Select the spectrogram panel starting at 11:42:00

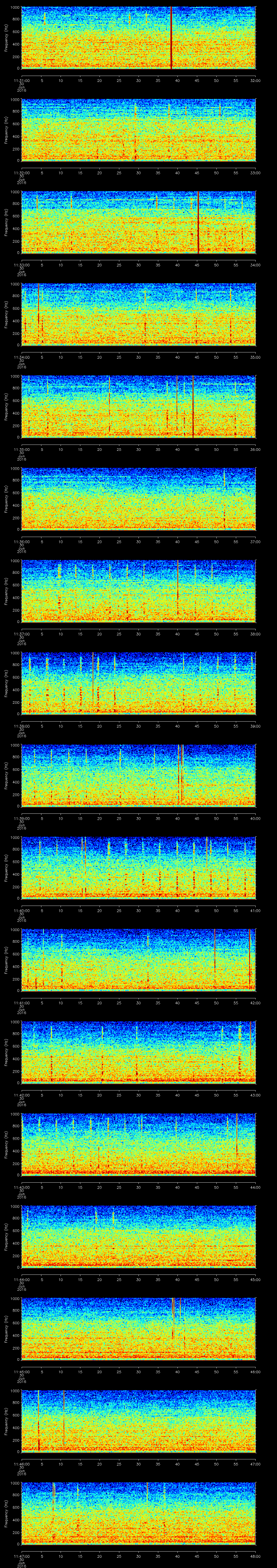tap(139, 1052)
